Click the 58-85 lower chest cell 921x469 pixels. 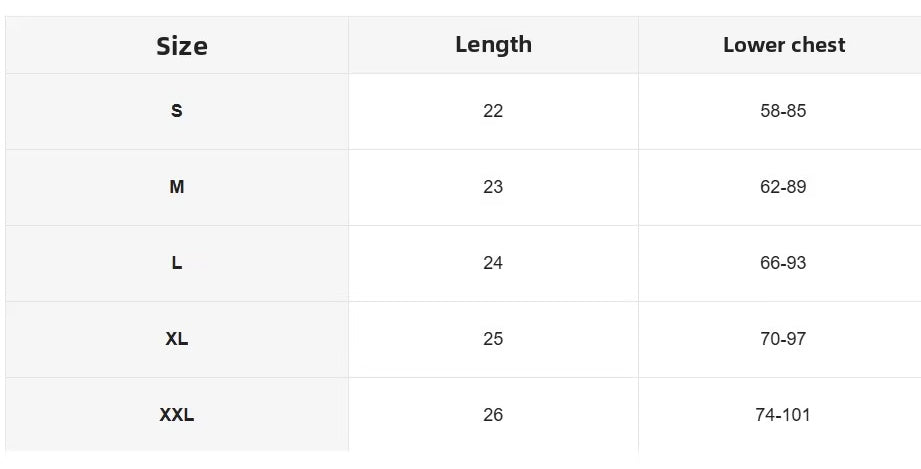tap(783, 111)
